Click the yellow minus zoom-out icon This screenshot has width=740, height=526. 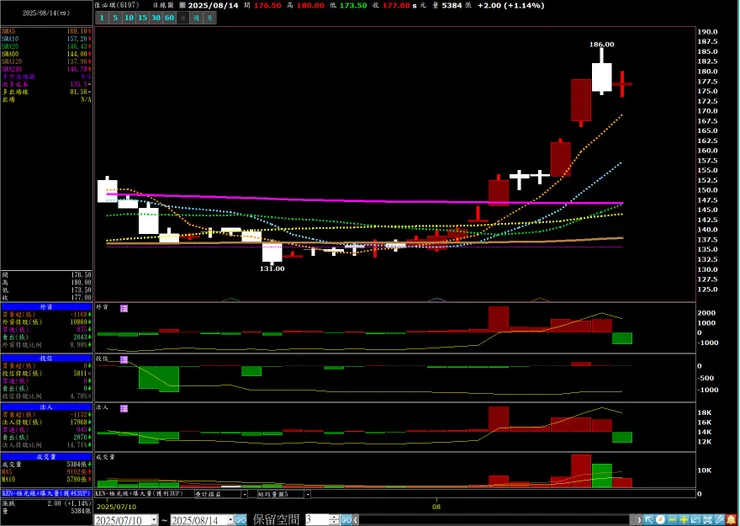pos(673,520)
